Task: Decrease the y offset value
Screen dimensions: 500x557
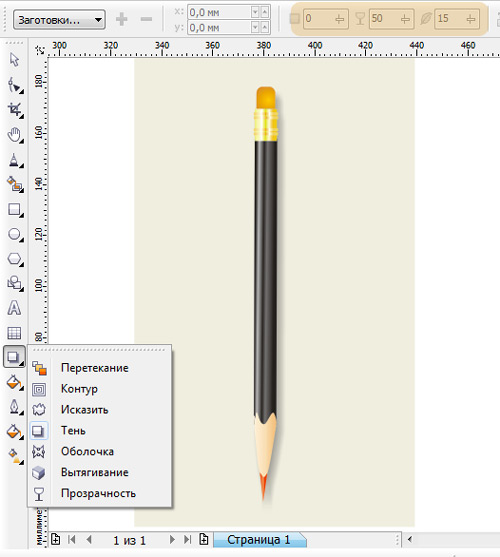Action: click(255, 27)
